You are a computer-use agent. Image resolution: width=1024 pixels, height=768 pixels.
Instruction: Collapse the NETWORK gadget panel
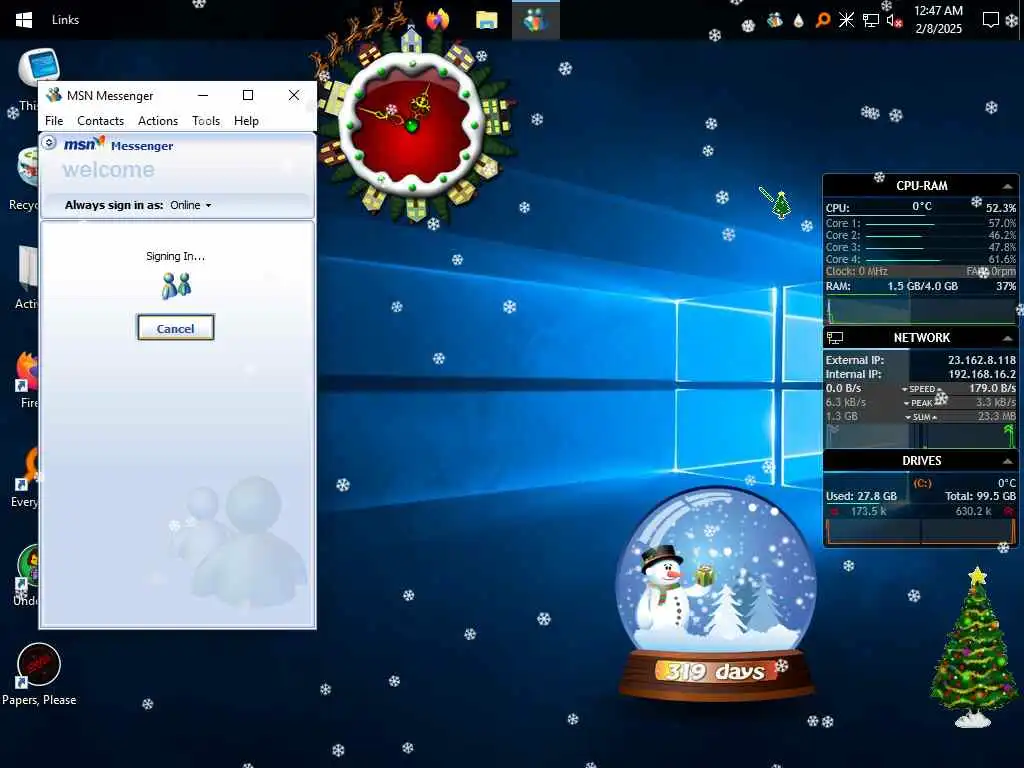[x=1008, y=338]
